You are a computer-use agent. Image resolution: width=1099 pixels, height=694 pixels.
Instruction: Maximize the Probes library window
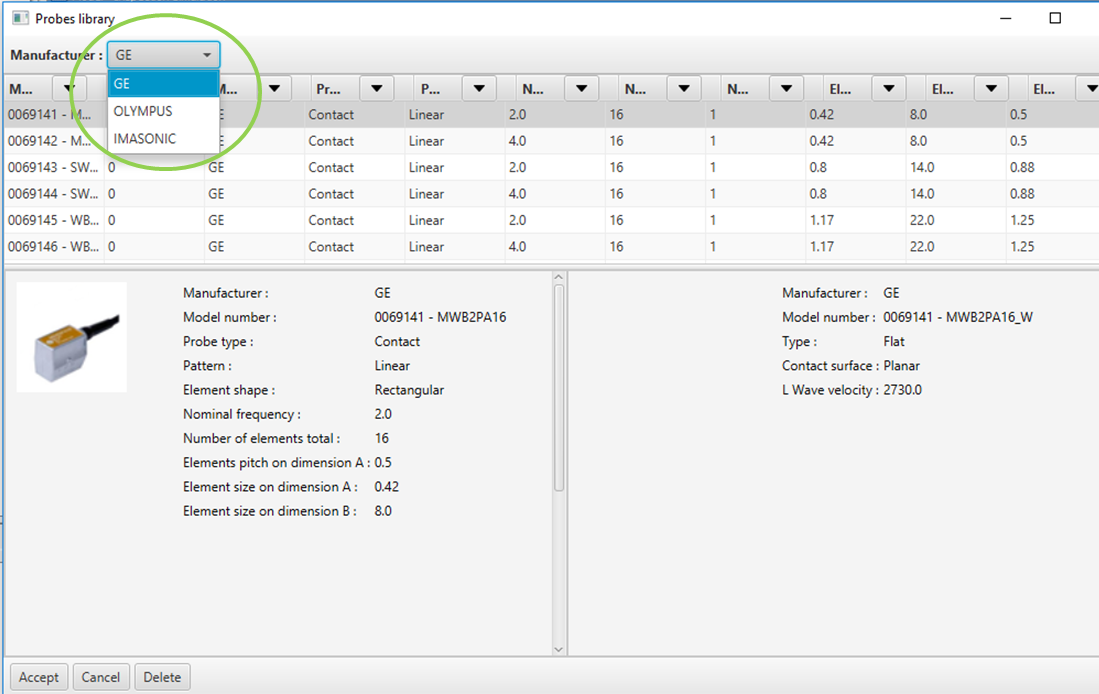[1055, 18]
